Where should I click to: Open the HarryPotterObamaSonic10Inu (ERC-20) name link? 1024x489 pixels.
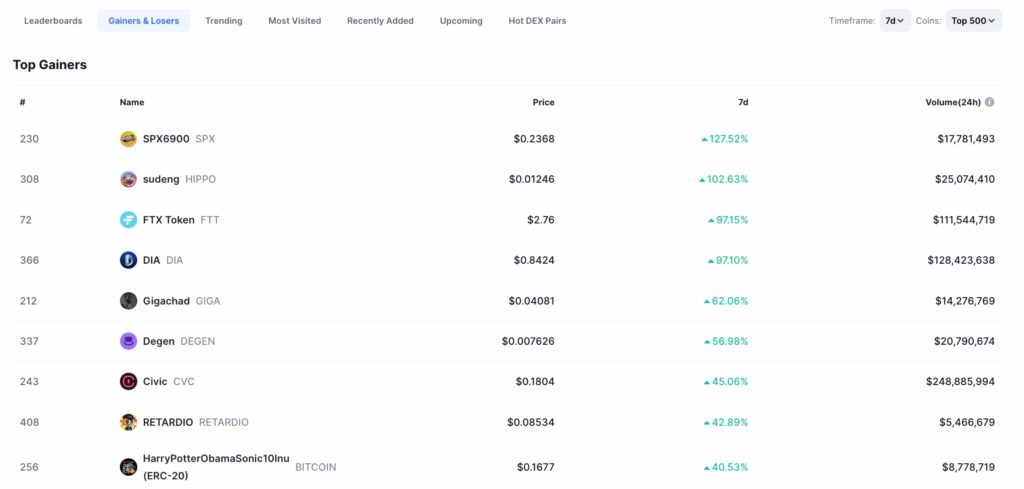(x=216, y=467)
